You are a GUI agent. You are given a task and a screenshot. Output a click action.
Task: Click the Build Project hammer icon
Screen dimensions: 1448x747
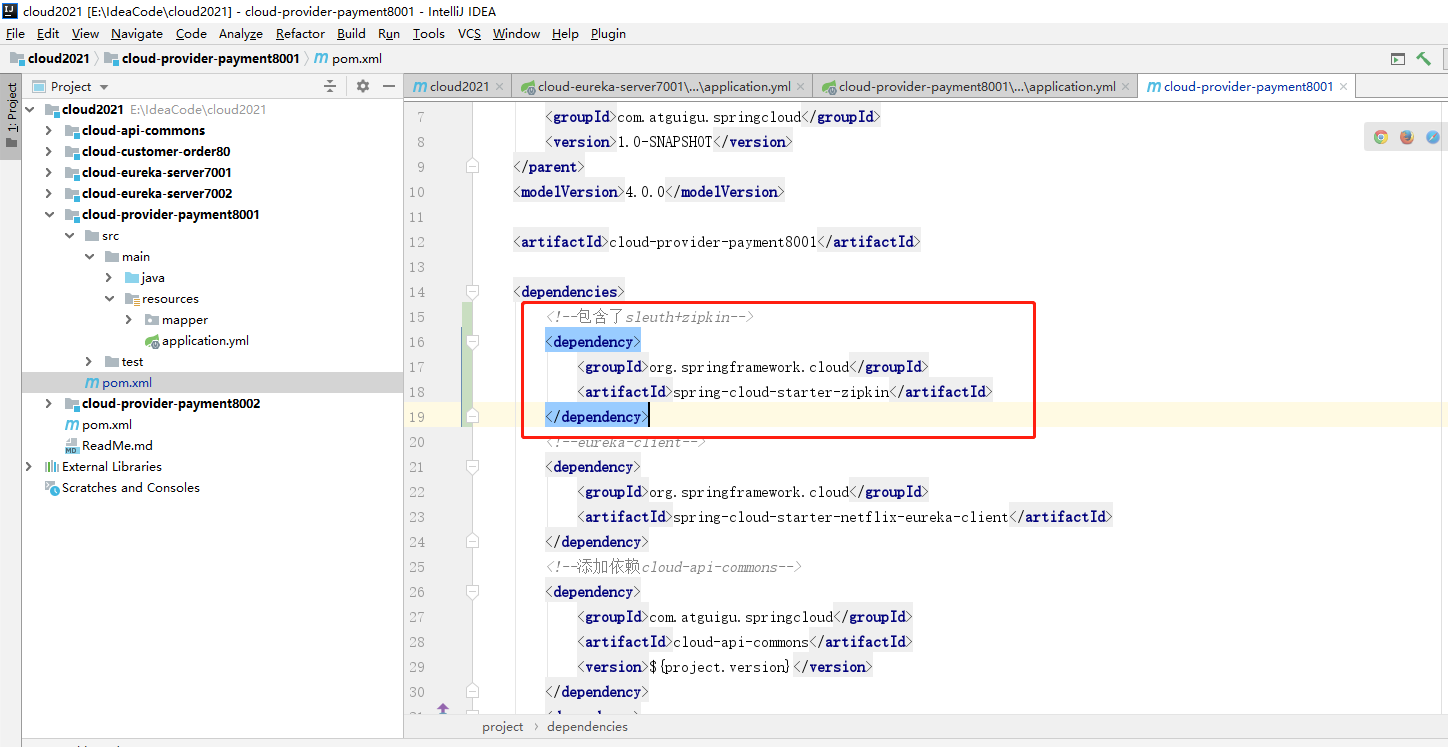[x=1423, y=59]
